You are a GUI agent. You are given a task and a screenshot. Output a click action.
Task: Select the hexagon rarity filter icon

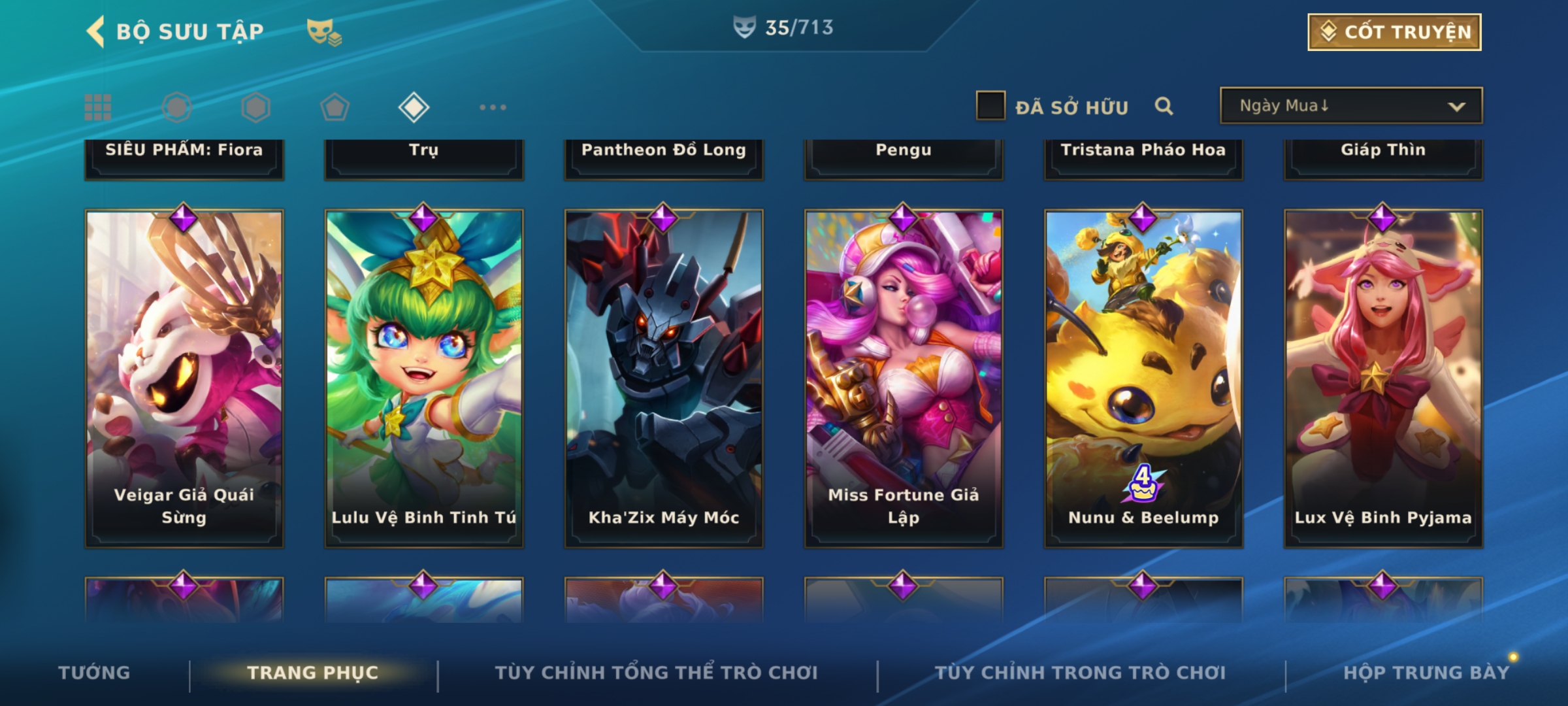(x=255, y=107)
